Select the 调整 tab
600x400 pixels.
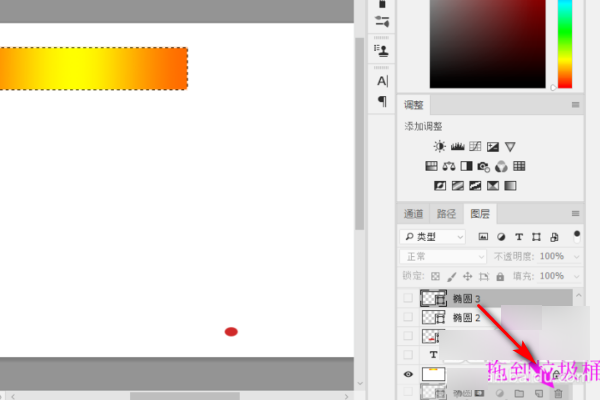(x=414, y=105)
